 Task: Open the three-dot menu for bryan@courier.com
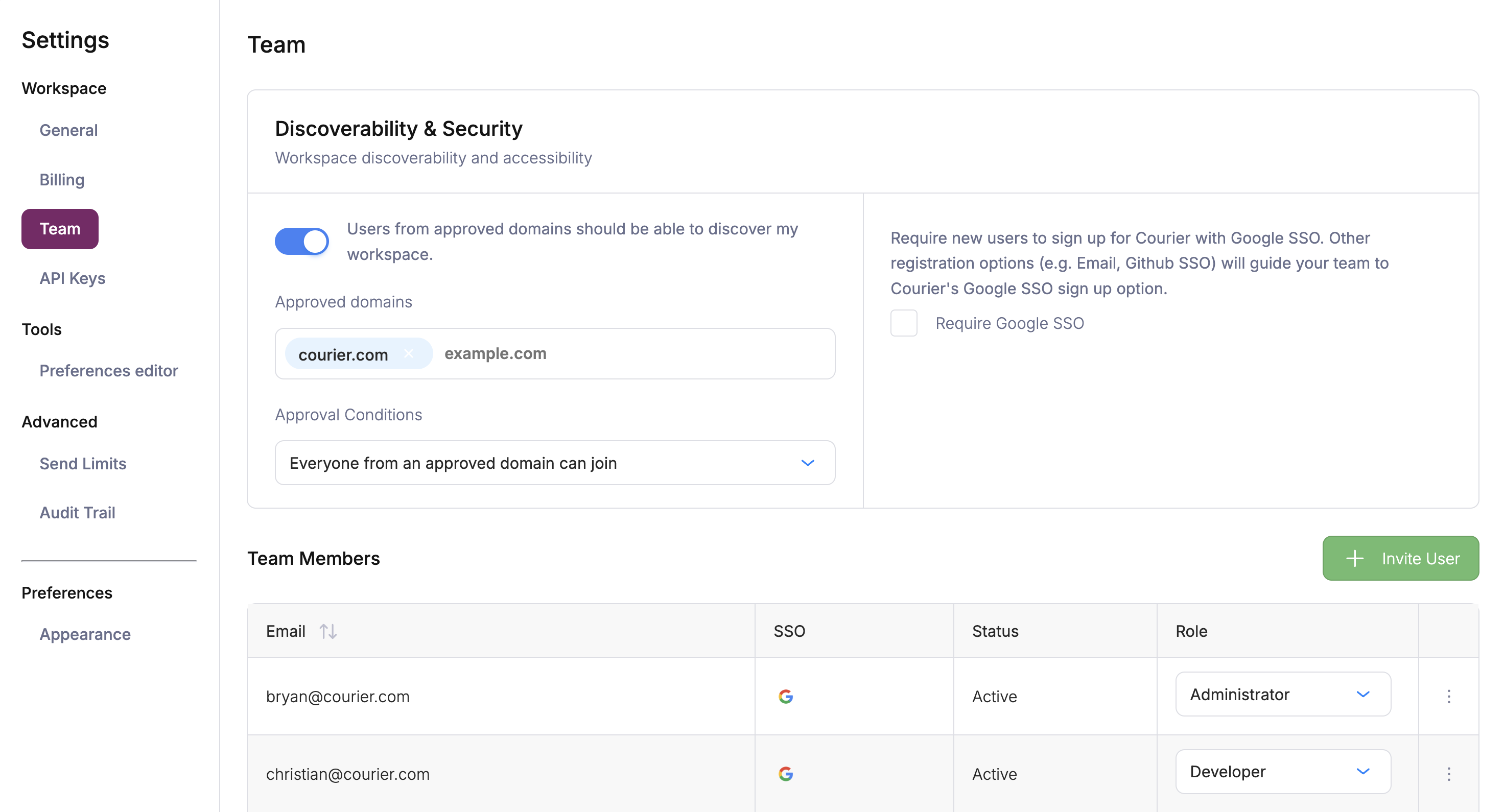coord(1449,696)
